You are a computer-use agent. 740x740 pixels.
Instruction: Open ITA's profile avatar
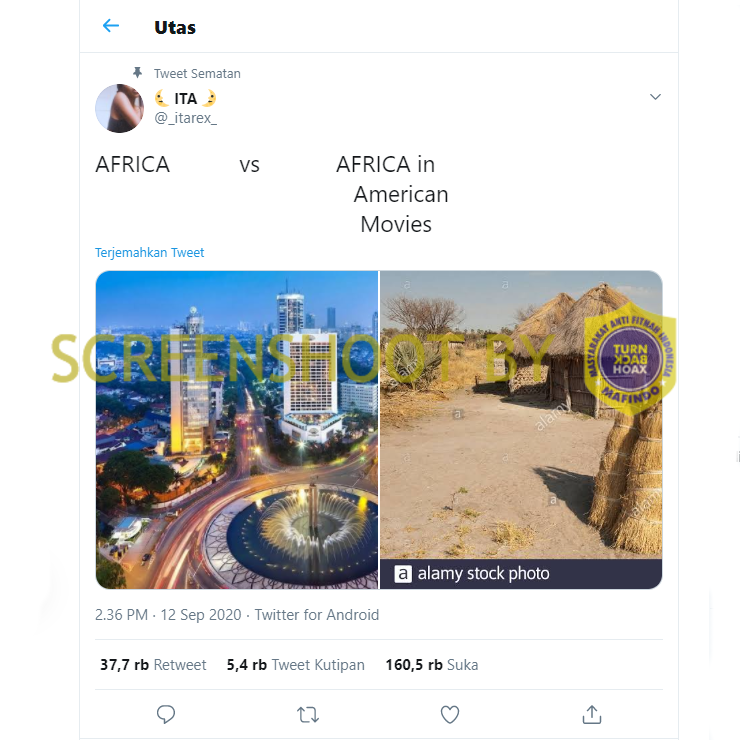(119, 108)
